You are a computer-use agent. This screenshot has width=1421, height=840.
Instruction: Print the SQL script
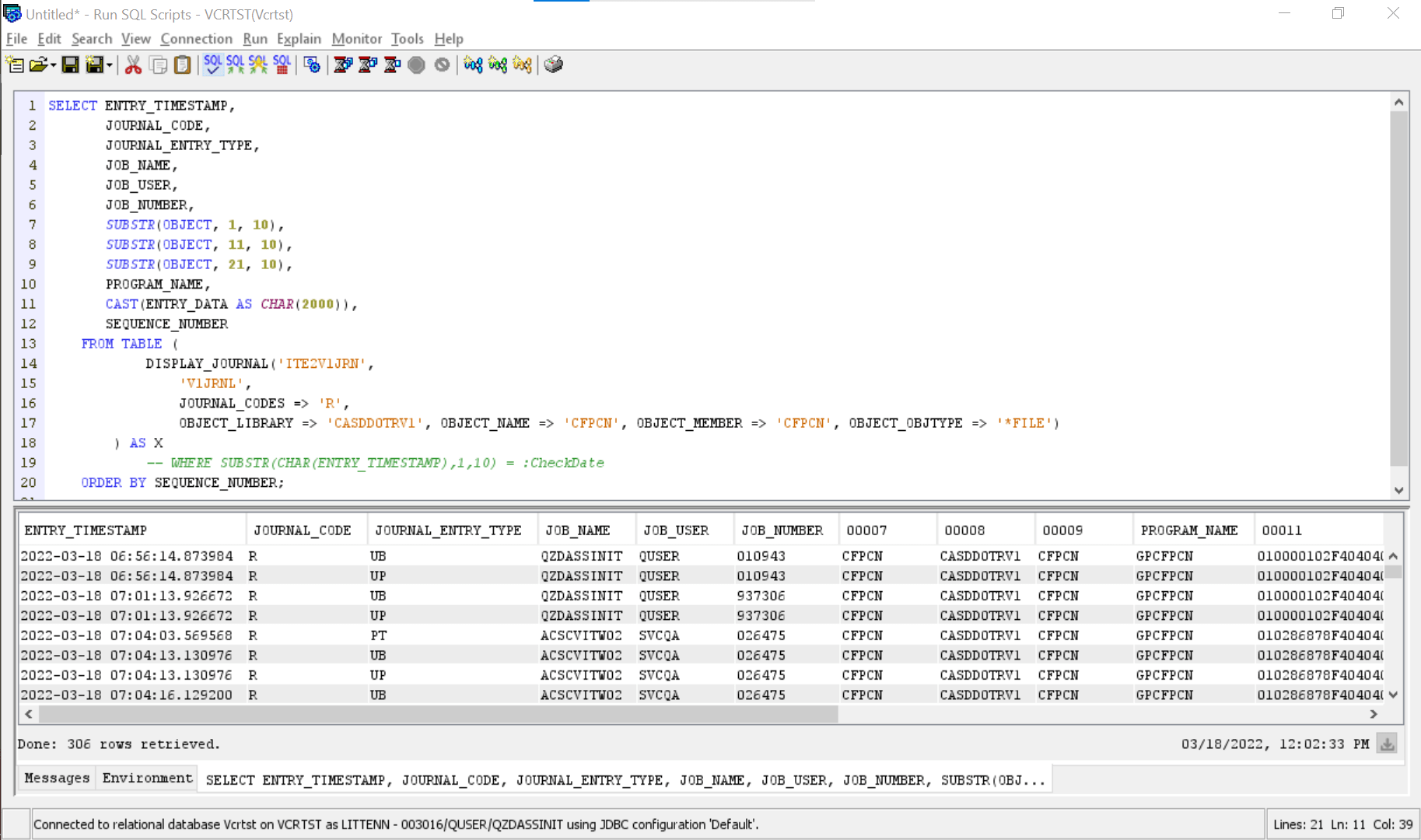[553, 65]
